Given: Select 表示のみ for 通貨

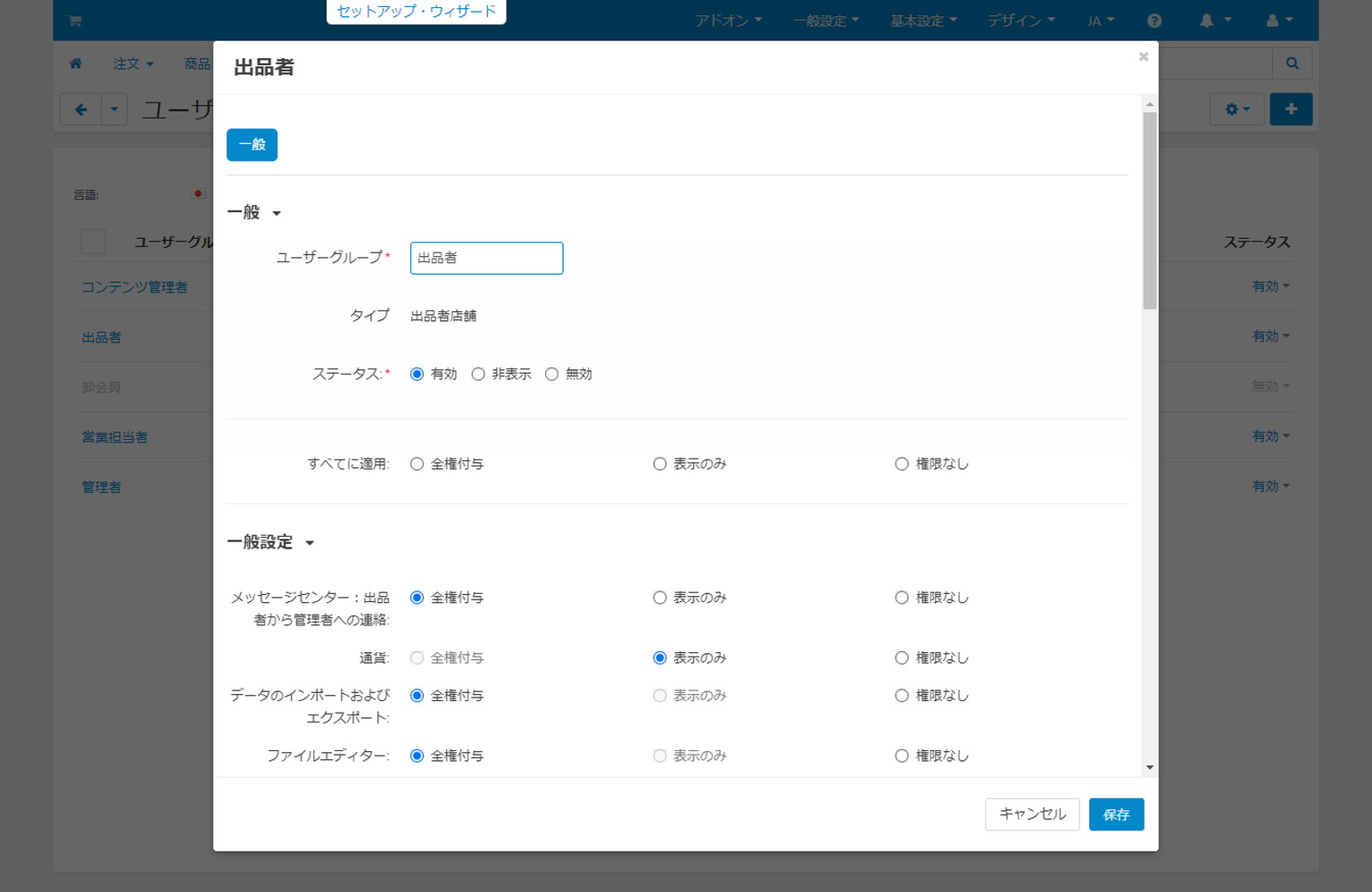Looking at the screenshot, I should tap(659, 657).
